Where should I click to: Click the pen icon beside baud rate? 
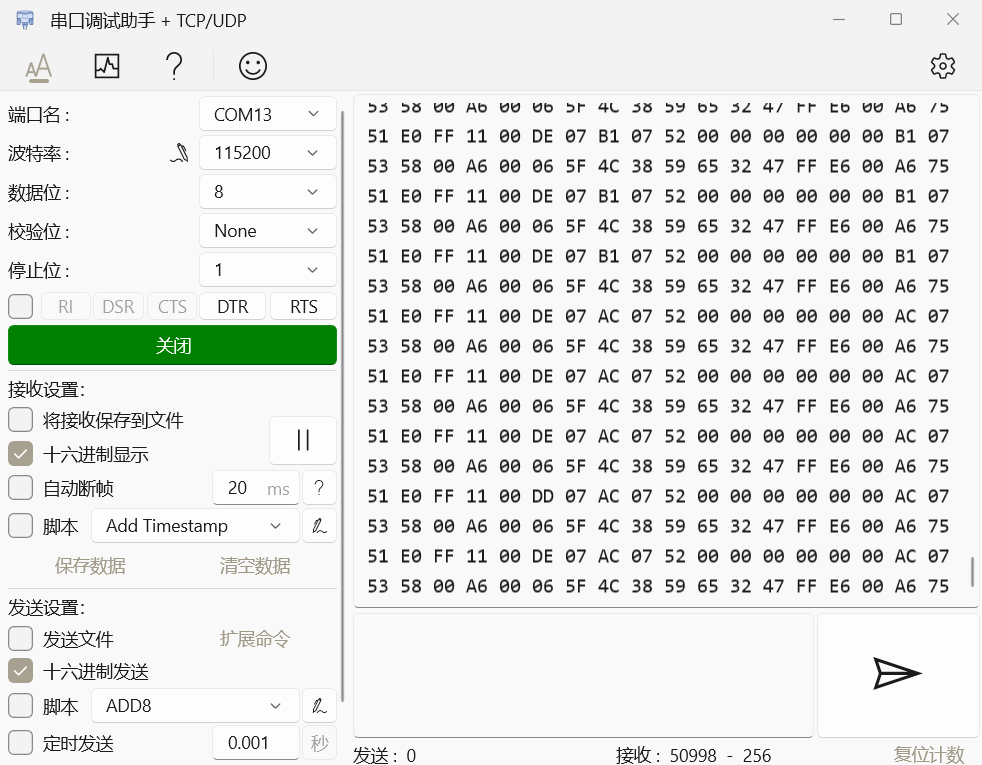pyautogui.click(x=179, y=153)
